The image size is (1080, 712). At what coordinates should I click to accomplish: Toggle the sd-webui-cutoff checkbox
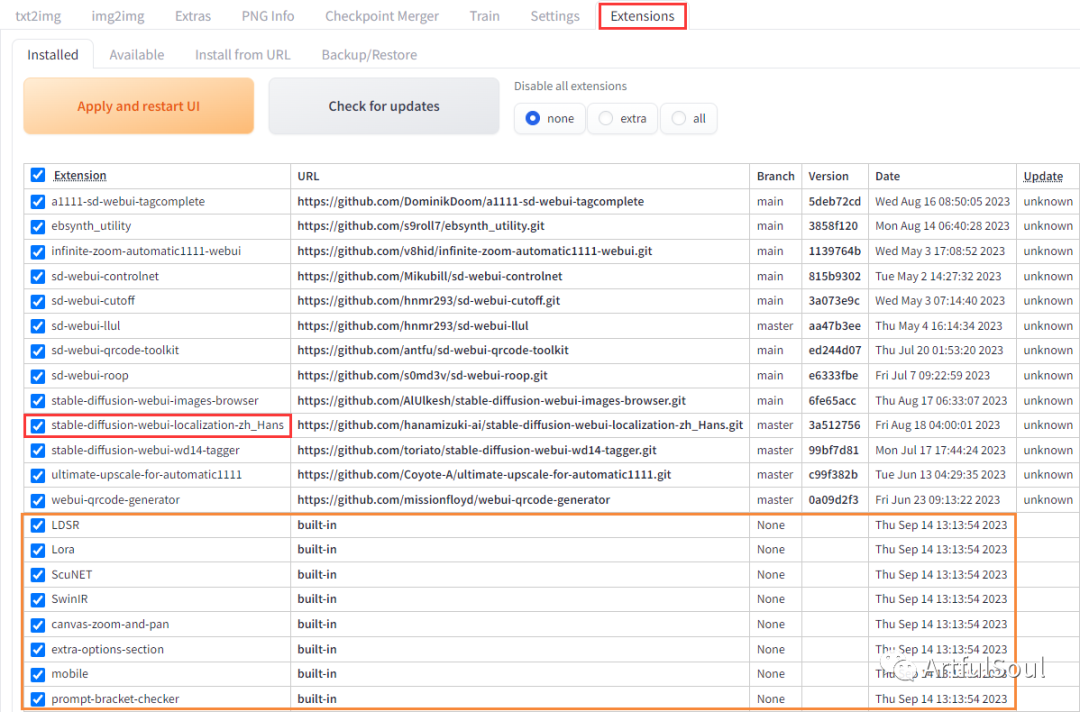tap(38, 301)
